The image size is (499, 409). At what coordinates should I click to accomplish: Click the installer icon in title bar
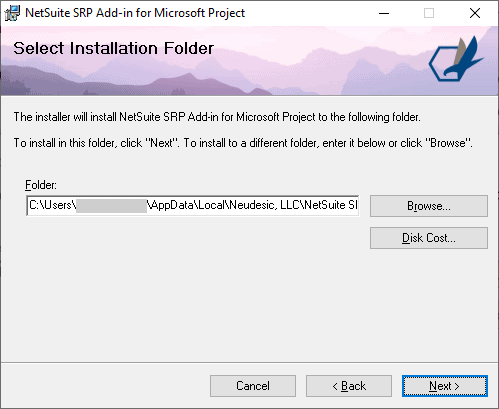12,13
